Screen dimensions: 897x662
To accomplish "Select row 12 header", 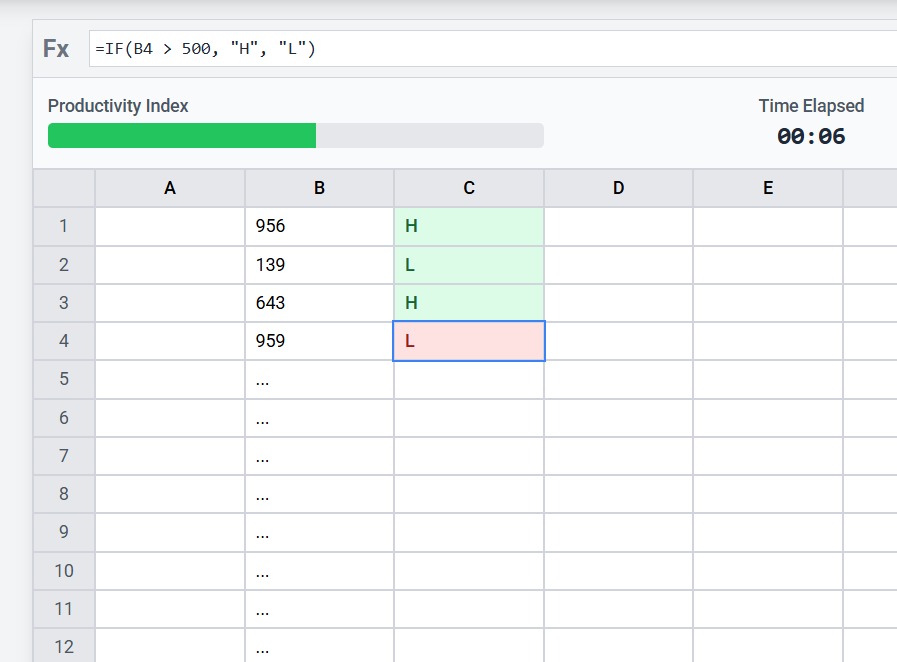I will (x=64, y=646).
